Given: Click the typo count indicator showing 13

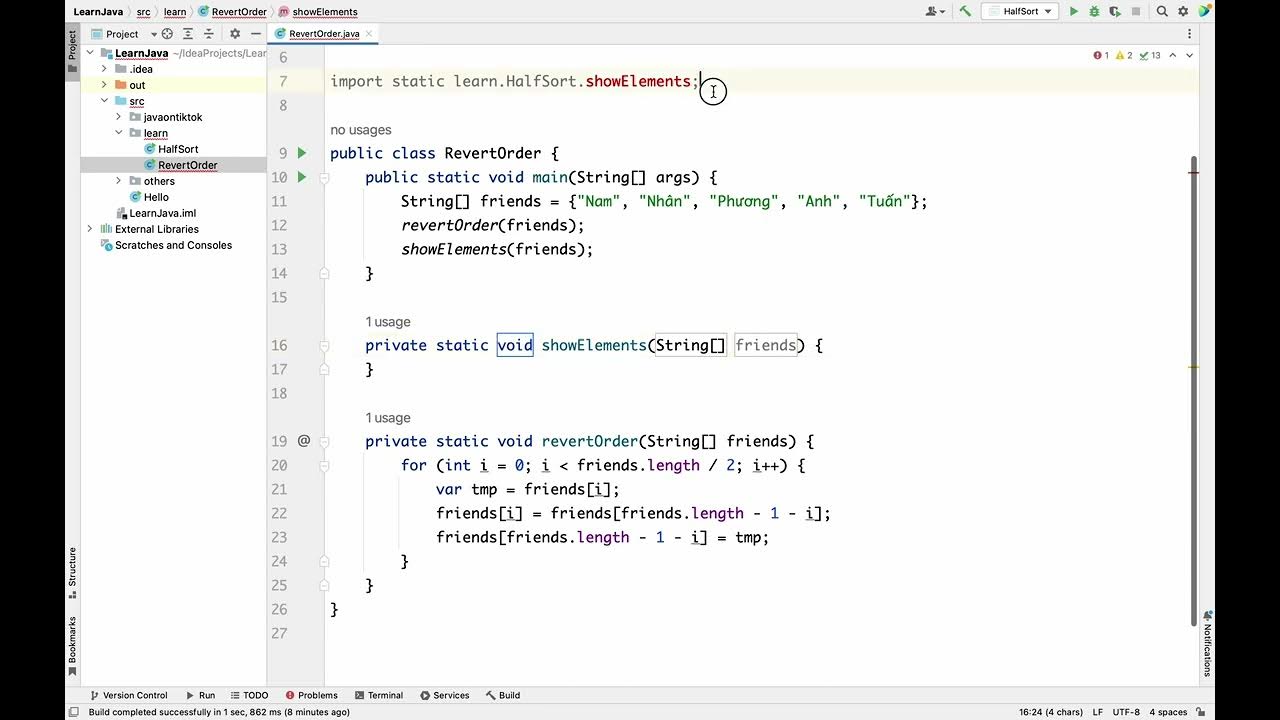Looking at the screenshot, I should (x=1149, y=55).
